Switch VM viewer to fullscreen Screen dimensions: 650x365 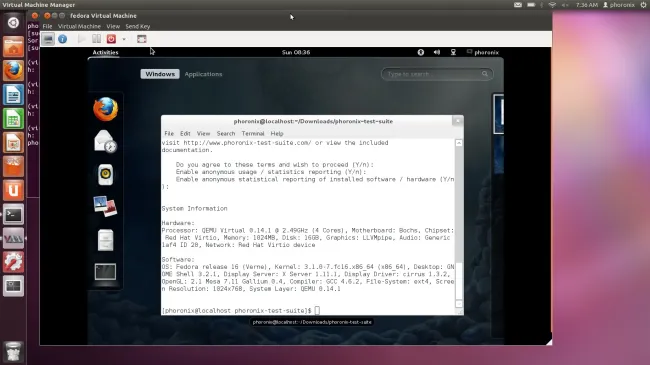(142, 39)
